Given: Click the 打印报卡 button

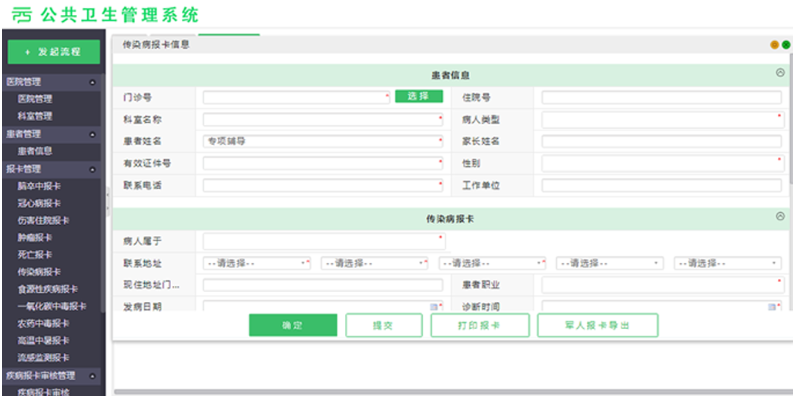Looking at the screenshot, I should (480, 326).
